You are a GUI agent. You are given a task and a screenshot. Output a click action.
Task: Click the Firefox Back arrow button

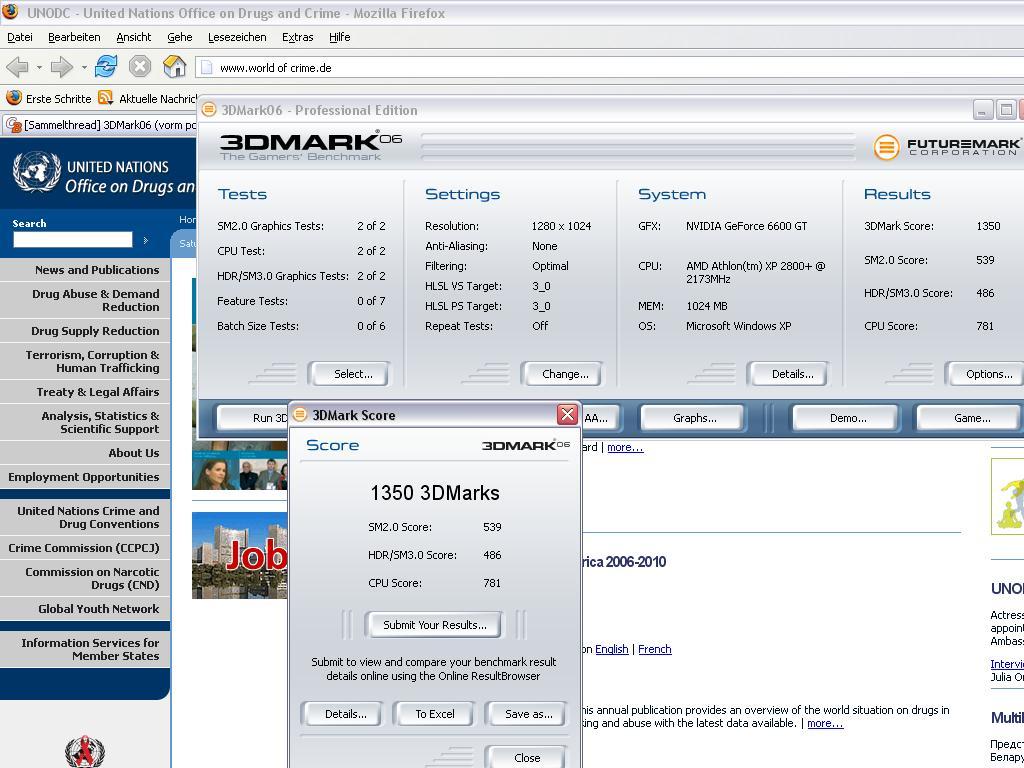[17, 67]
